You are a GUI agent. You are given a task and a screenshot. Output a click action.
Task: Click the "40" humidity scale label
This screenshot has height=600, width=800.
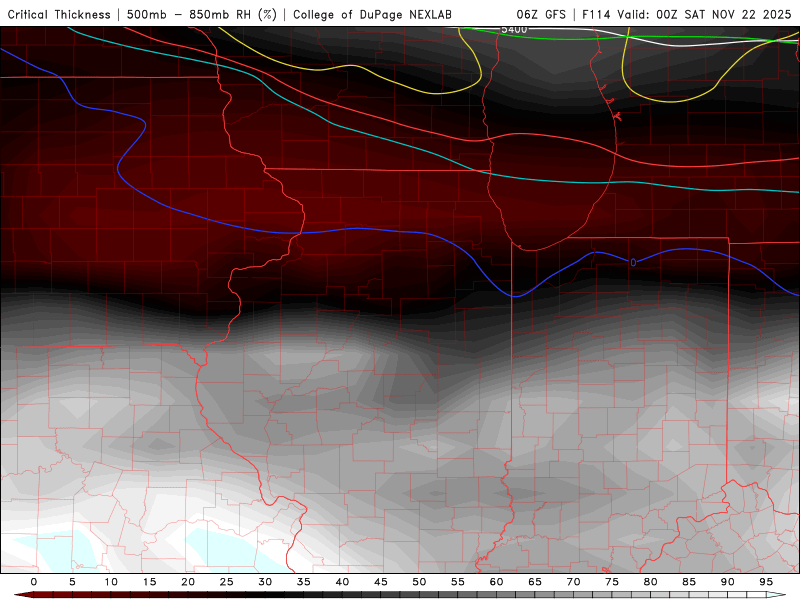click(x=342, y=582)
